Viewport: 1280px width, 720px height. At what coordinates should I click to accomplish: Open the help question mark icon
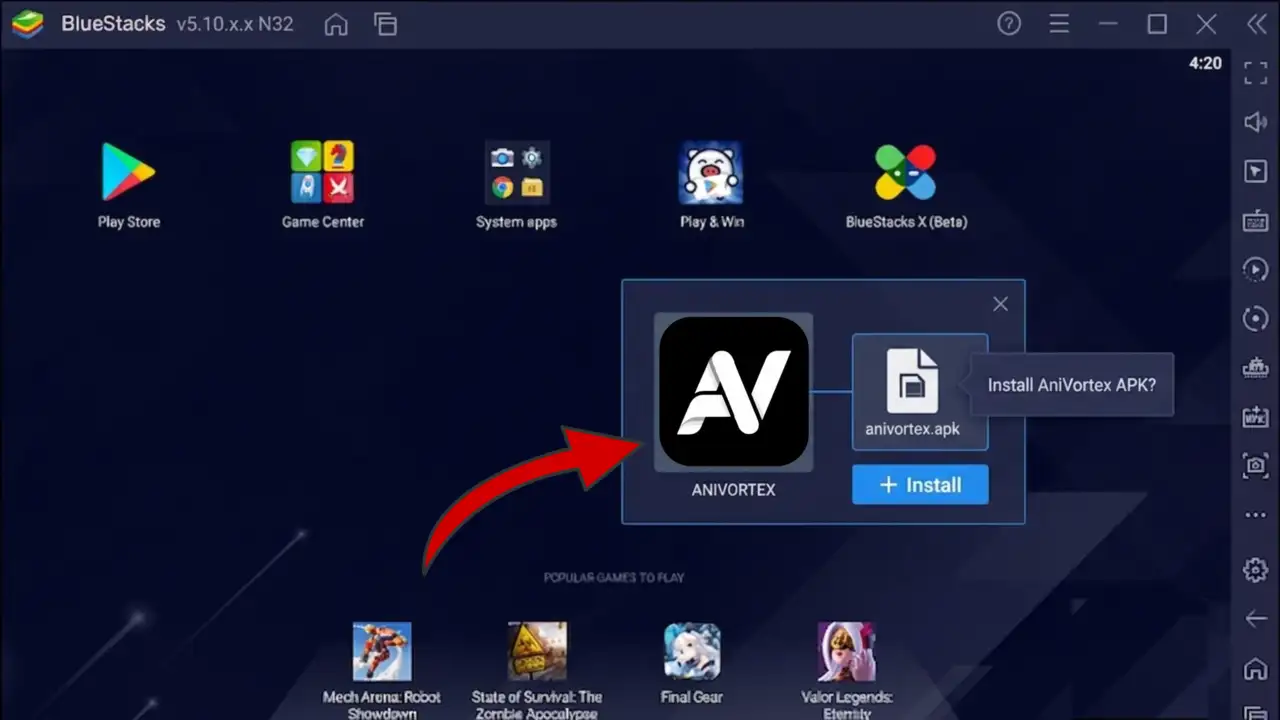pos(1009,24)
